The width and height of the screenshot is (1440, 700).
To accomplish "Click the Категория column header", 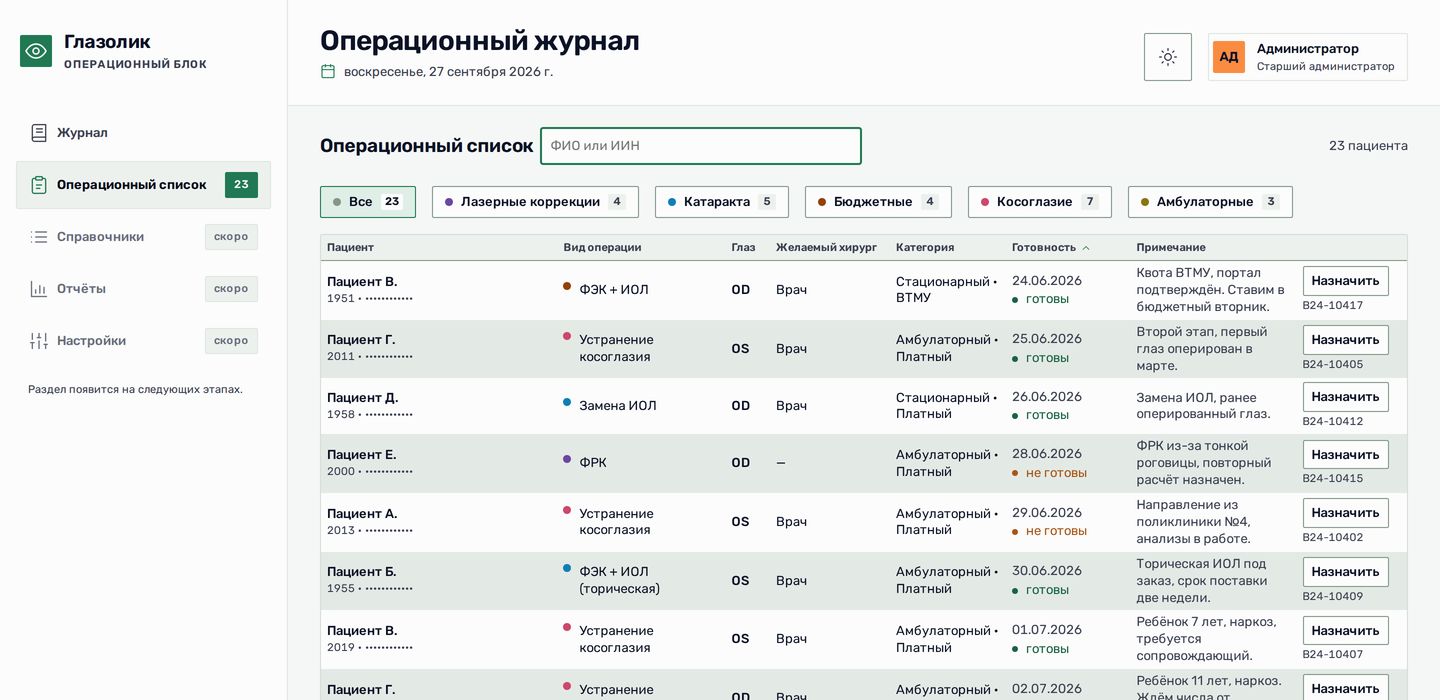I will [925, 247].
